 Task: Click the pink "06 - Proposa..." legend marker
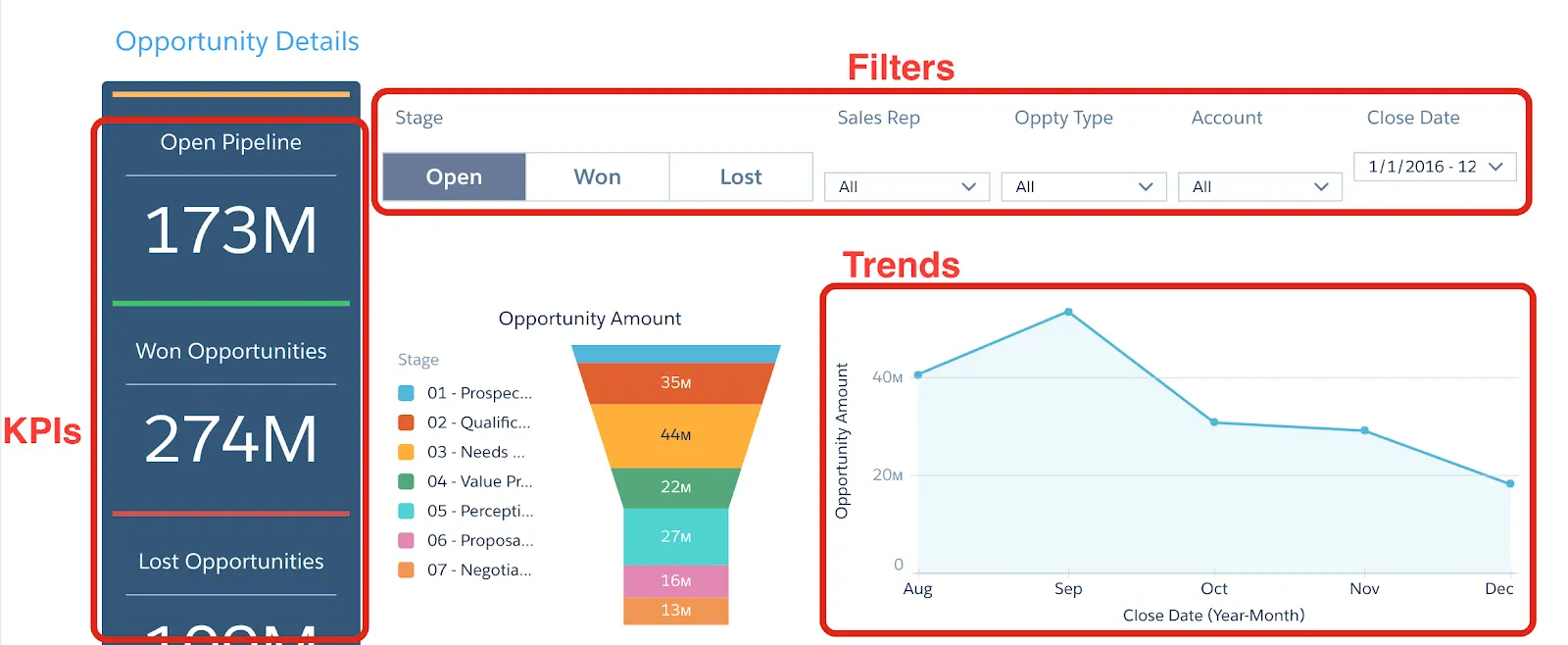pyautogui.click(x=408, y=539)
